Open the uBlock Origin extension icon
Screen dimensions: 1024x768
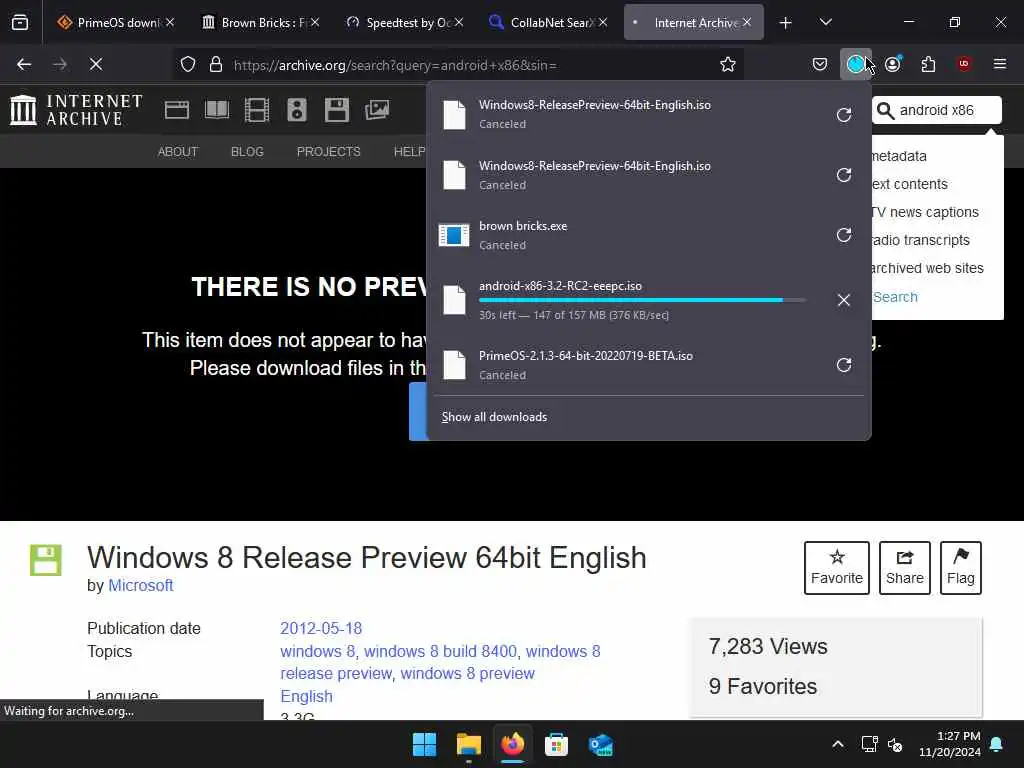point(963,64)
